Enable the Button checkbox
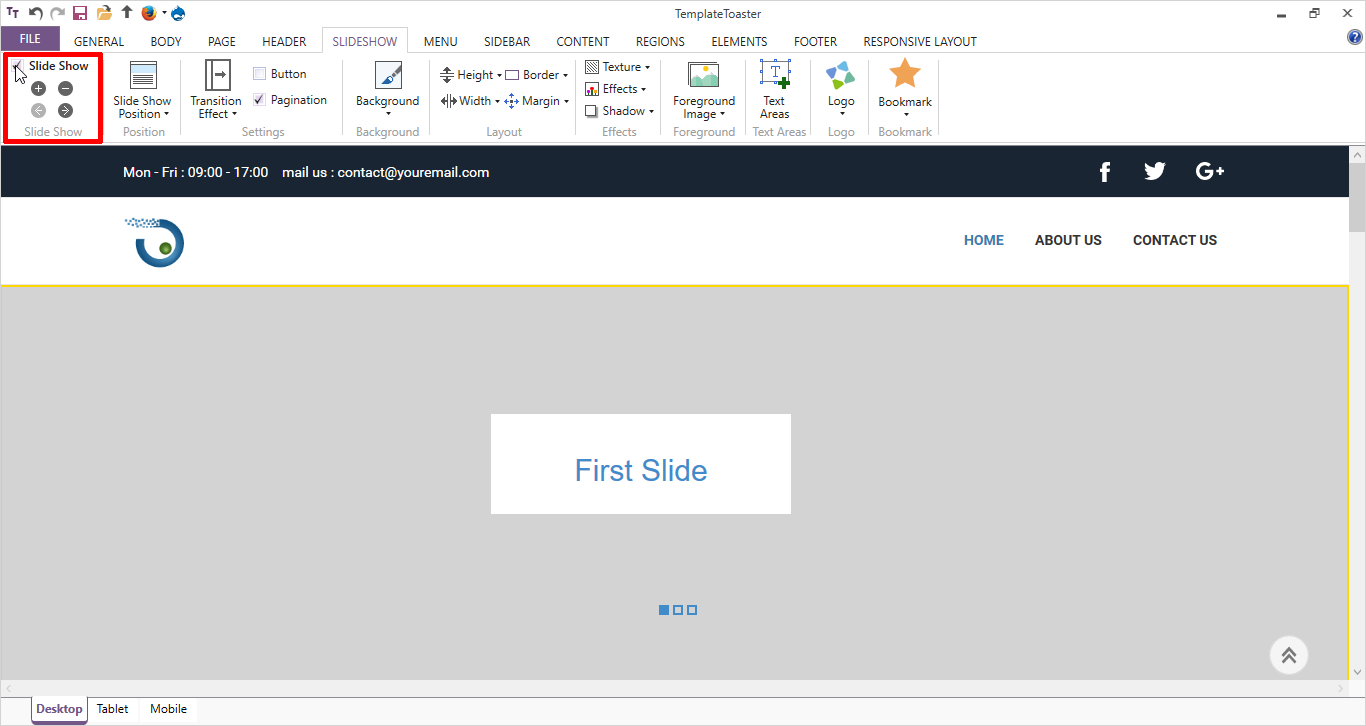Image resolution: width=1366 pixels, height=726 pixels. [x=259, y=74]
